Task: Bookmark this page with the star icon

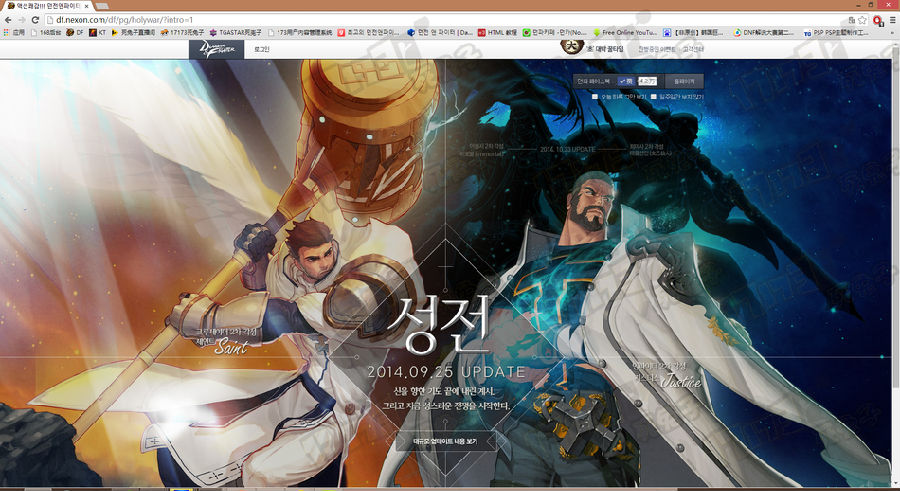Action: coord(862,20)
